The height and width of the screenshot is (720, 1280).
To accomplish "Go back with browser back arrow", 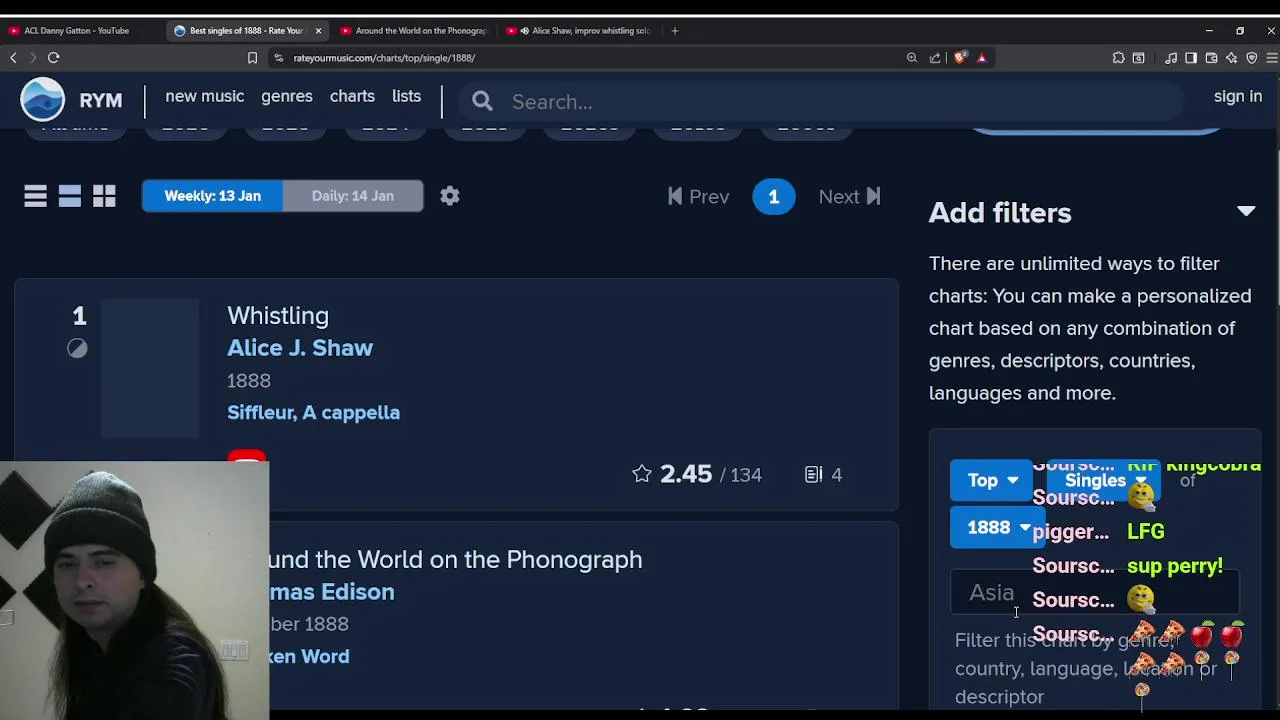I will point(13,58).
